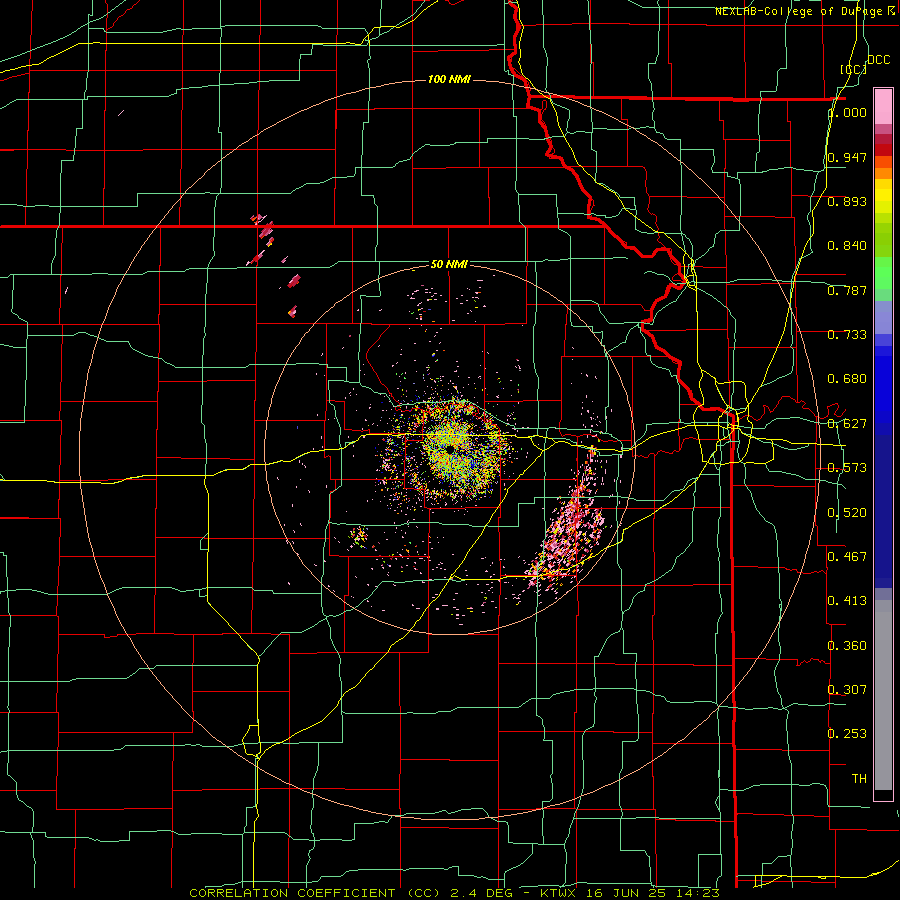Click the radar site center inside the echo ring
The height and width of the screenshot is (900, 900).
click(x=451, y=449)
